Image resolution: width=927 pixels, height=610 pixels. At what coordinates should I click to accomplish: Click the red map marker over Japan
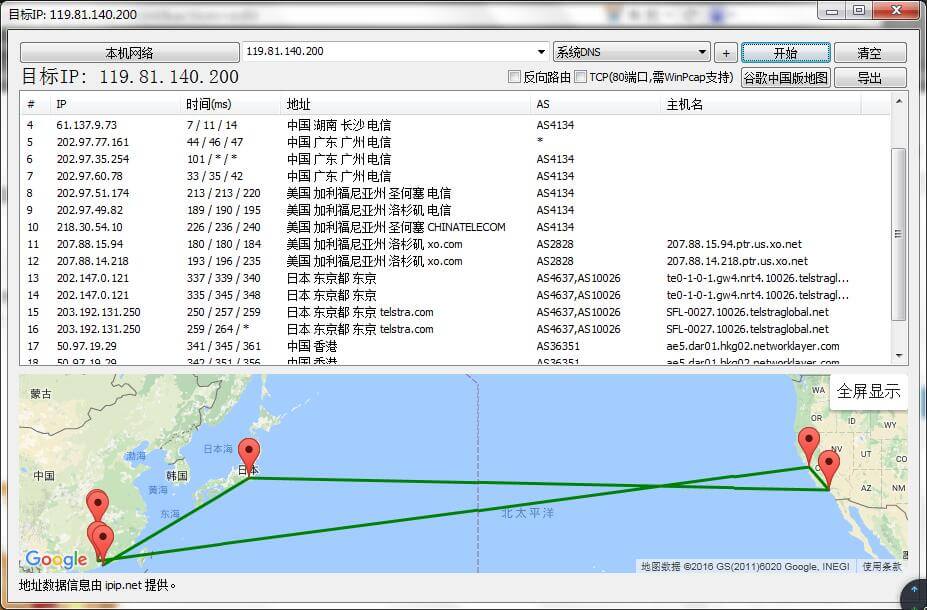point(248,455)
